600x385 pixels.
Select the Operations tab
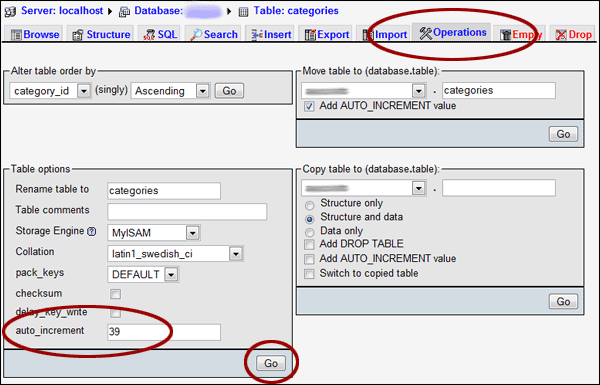coord(452,33)
